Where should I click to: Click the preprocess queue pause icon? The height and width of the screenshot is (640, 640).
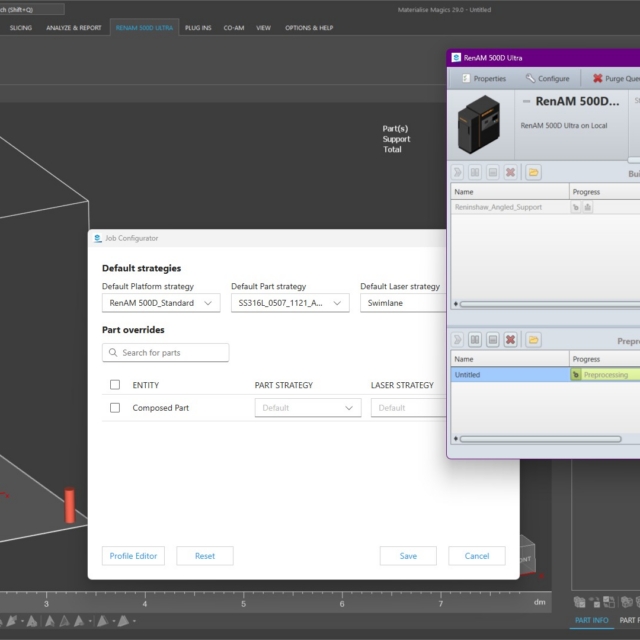475,340
